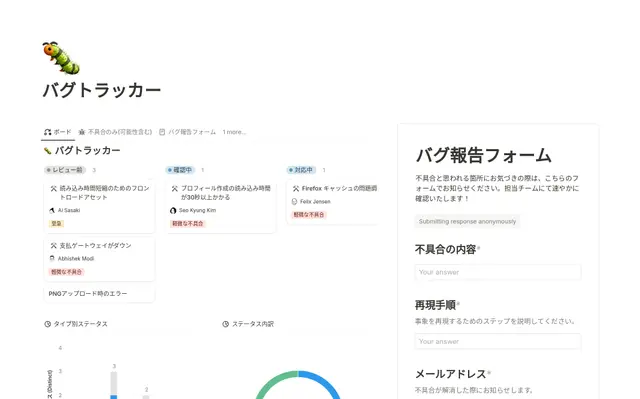The width and height of the screenshot is (640, 399).
Task: Click the chart icon beside タイプ別ステータス
Action: [48, 324]
